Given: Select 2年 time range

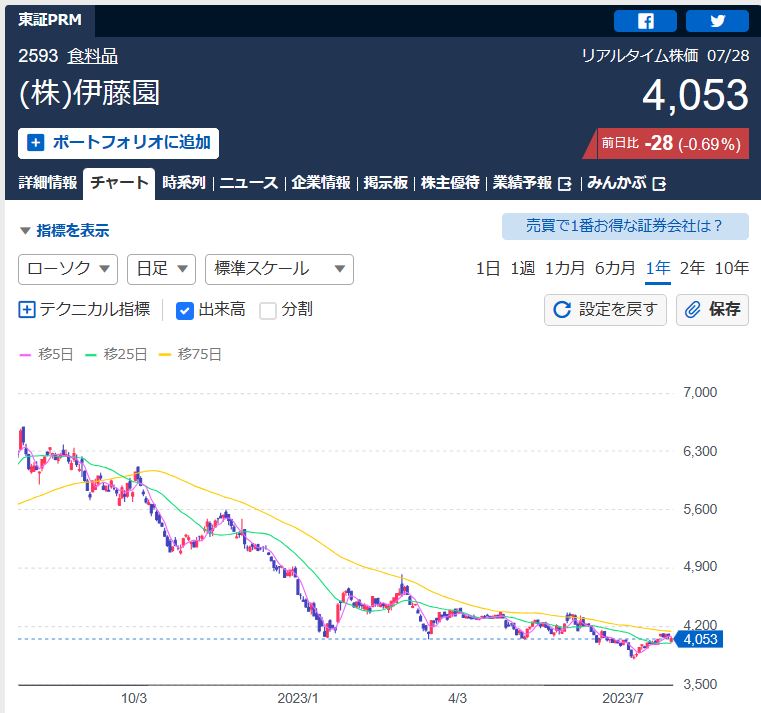Looking at the screenshot, I should [x=693, y=268].
